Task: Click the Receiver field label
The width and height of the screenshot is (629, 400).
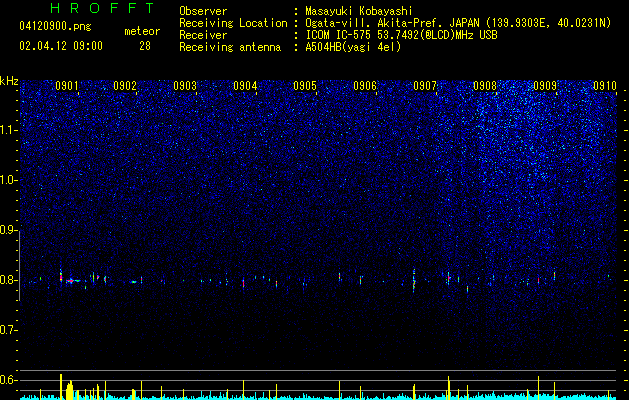Action: [203, 35]
